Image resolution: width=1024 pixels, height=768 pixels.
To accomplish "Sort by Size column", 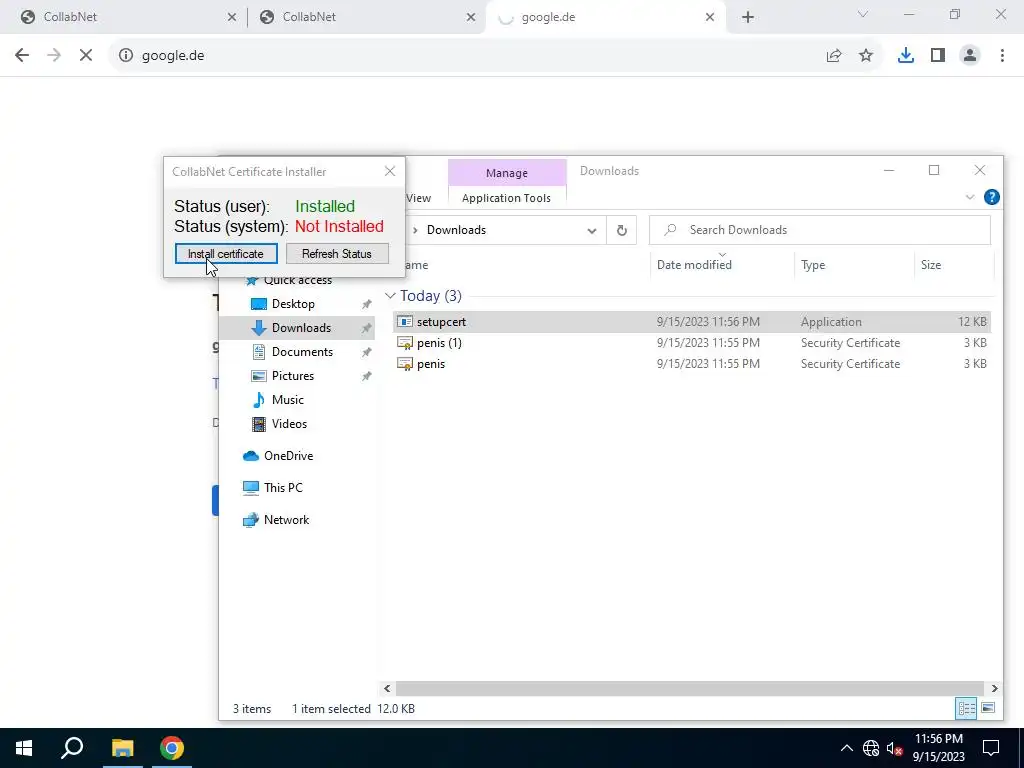I will click(953, 264).
